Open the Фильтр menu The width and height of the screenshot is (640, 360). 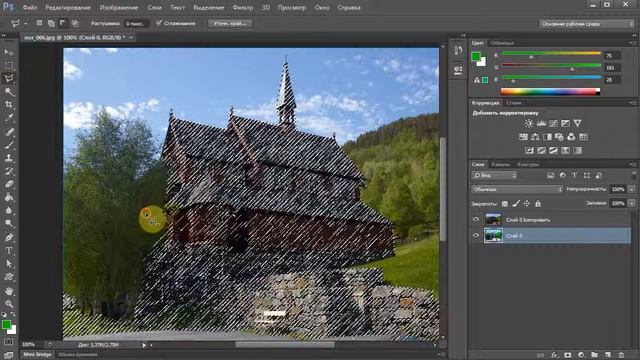click(x=242, y=7)
